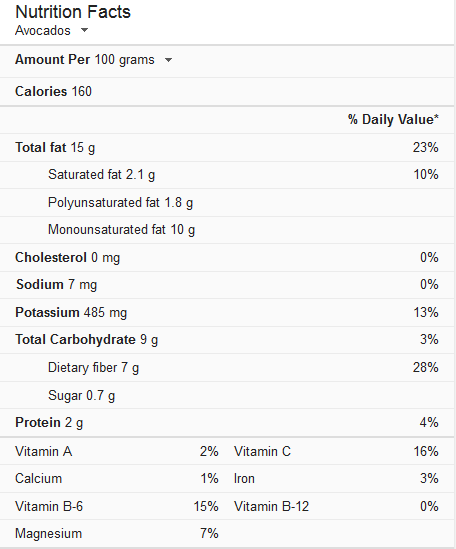456x549 pixels.
Task: Click the Calories 160 row
Action: pyautogui.click(x=227, y=92)
